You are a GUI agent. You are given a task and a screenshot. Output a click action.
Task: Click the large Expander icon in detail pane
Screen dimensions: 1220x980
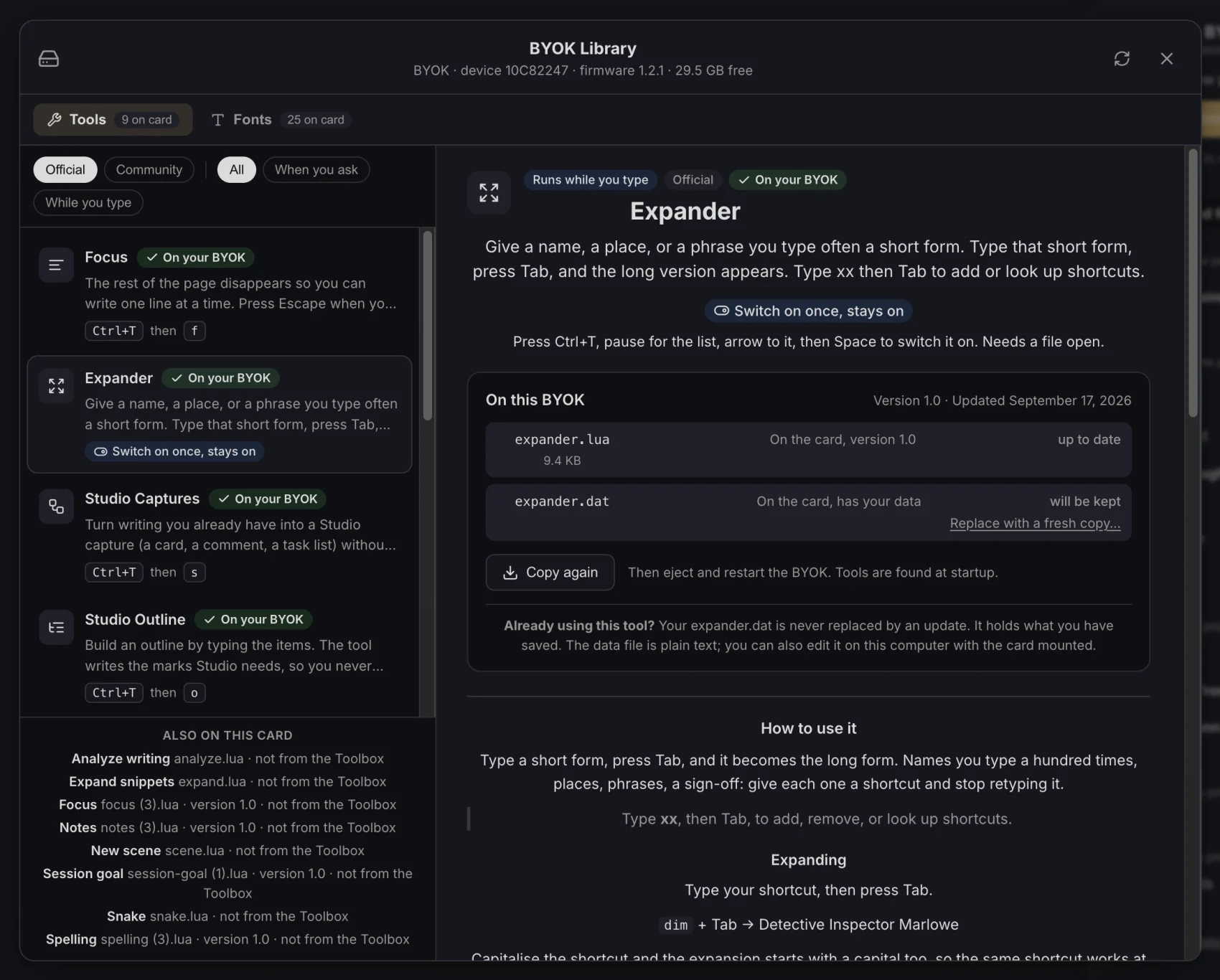pos(489,192)
